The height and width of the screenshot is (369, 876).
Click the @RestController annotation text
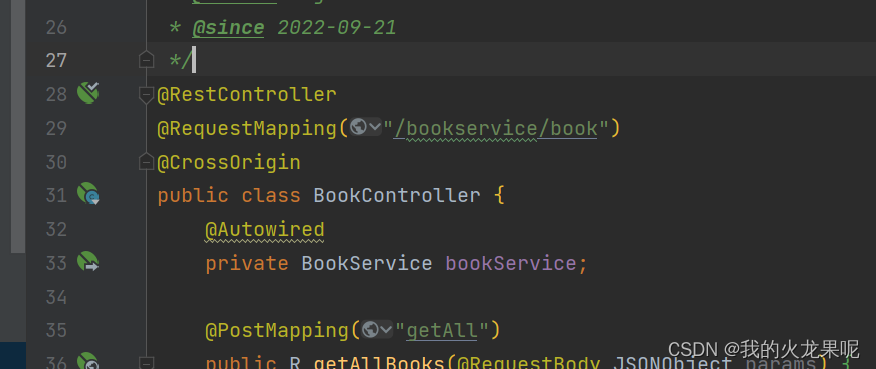tap(247, 94)
